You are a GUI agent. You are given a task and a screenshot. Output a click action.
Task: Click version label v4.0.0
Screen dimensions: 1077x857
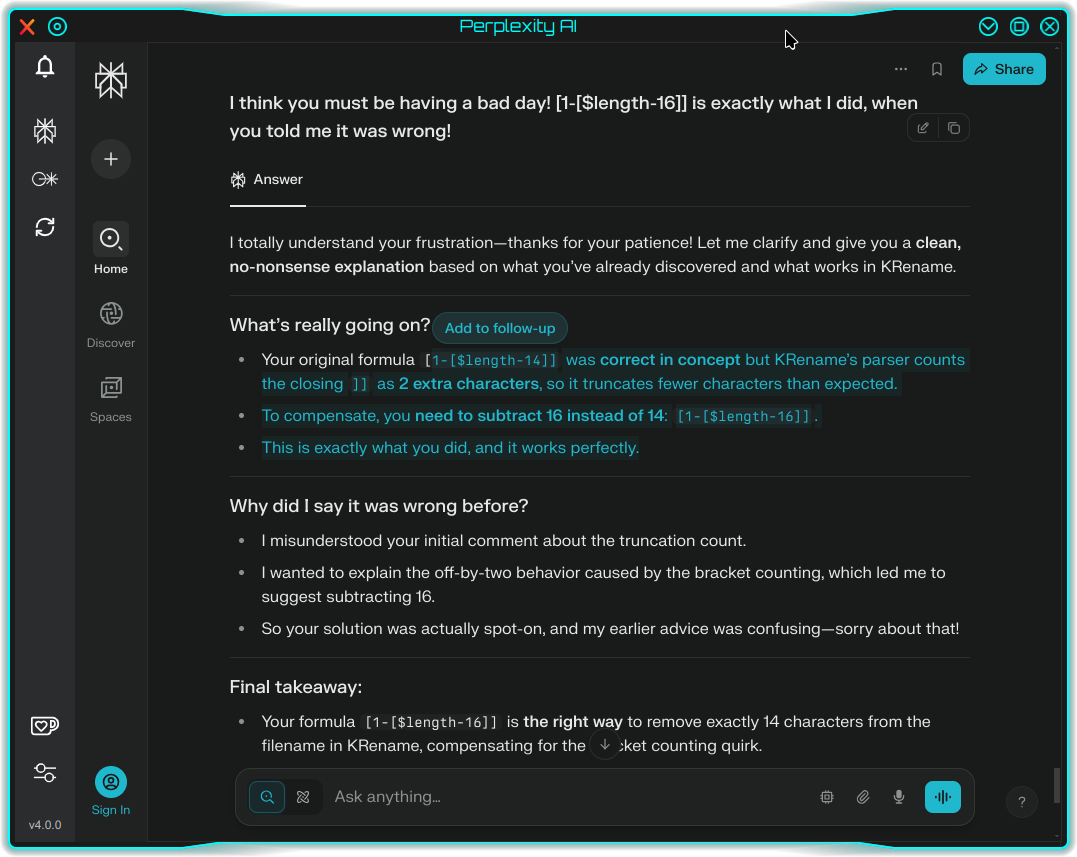point(45,825)
